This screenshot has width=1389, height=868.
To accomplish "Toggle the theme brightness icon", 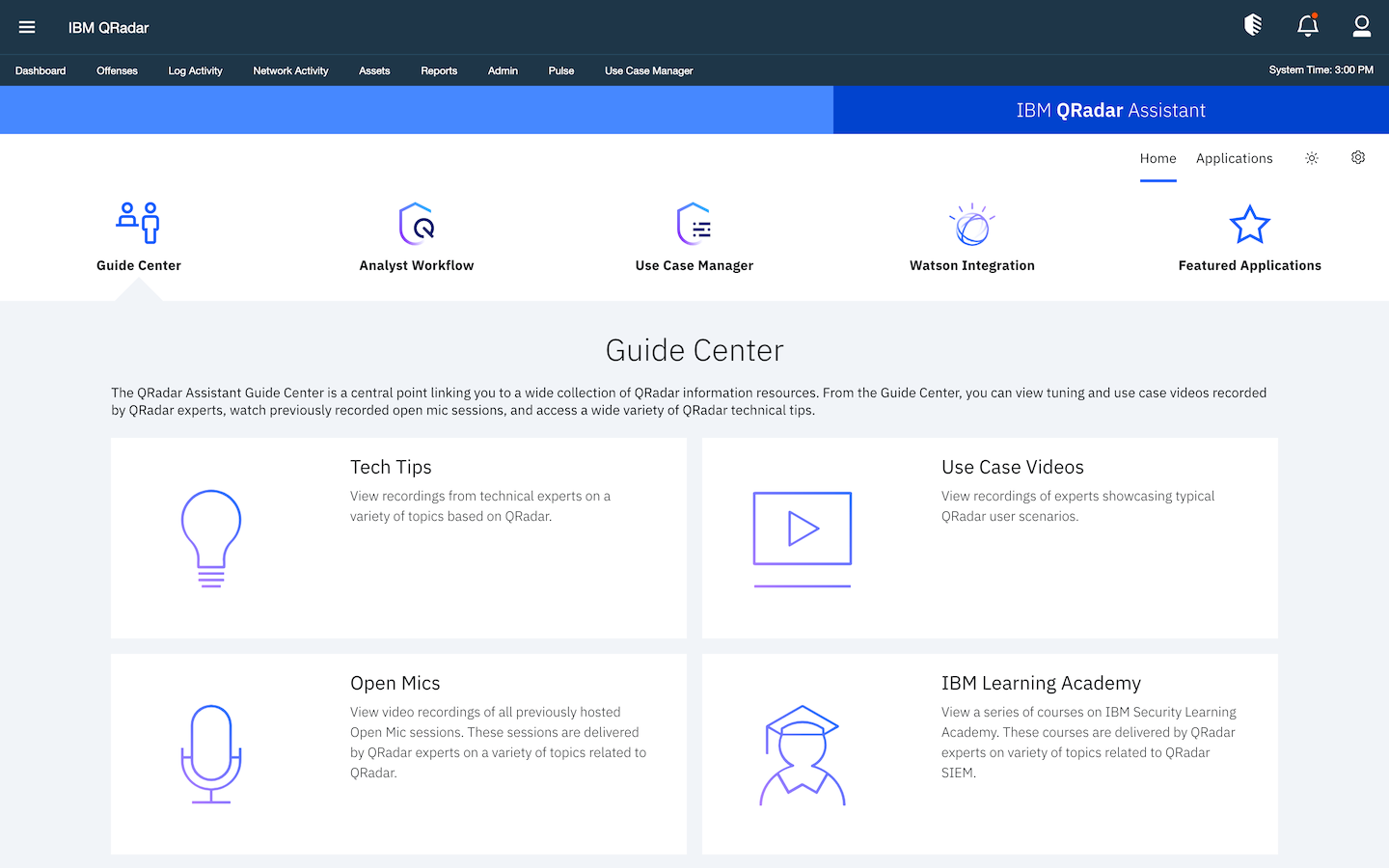I will coord(1311,157).
